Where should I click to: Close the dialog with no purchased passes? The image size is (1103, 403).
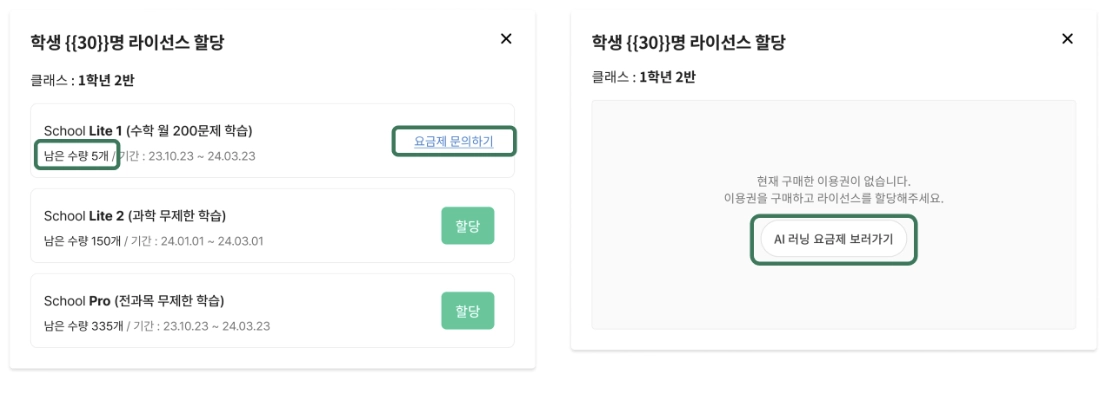[x=1067, y=39]
